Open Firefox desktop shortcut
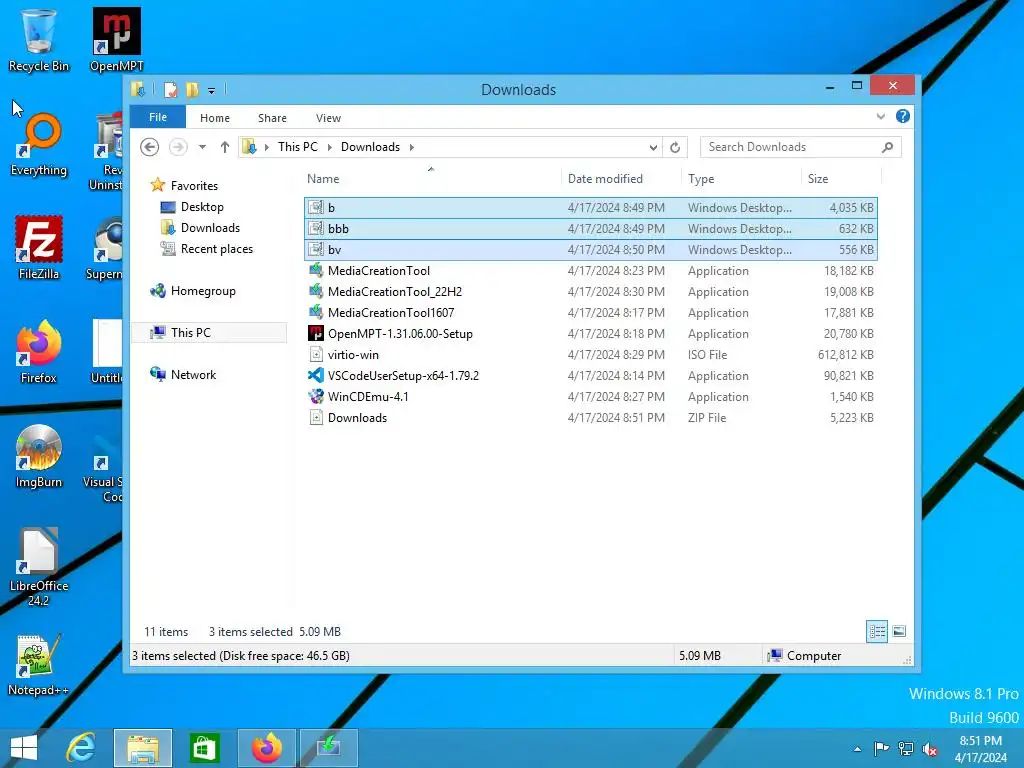Image resolution: width=1024 pixels, height=768 pixels. (x=39, y=353)
